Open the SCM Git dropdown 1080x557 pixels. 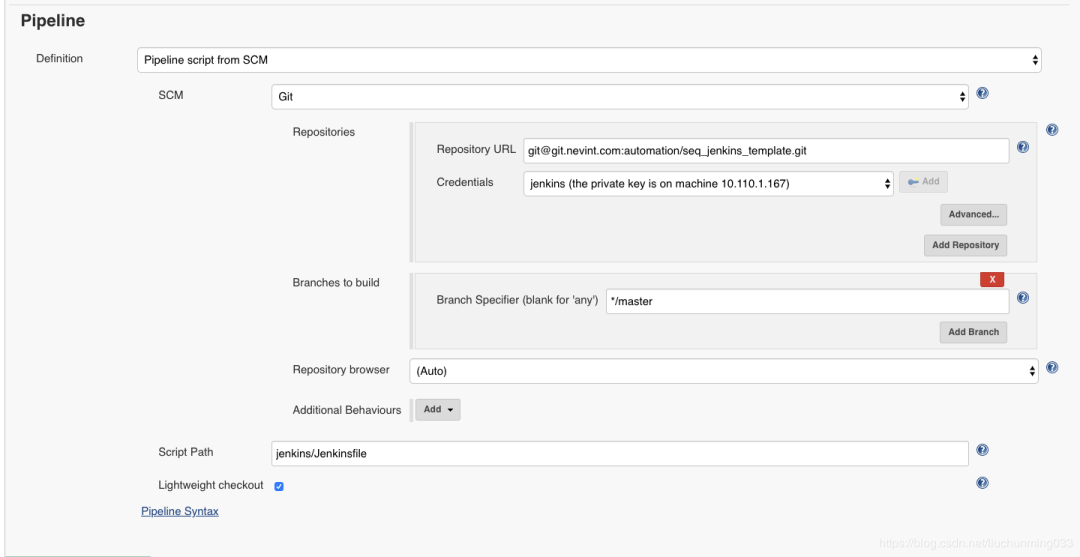[x=620, y=96]
